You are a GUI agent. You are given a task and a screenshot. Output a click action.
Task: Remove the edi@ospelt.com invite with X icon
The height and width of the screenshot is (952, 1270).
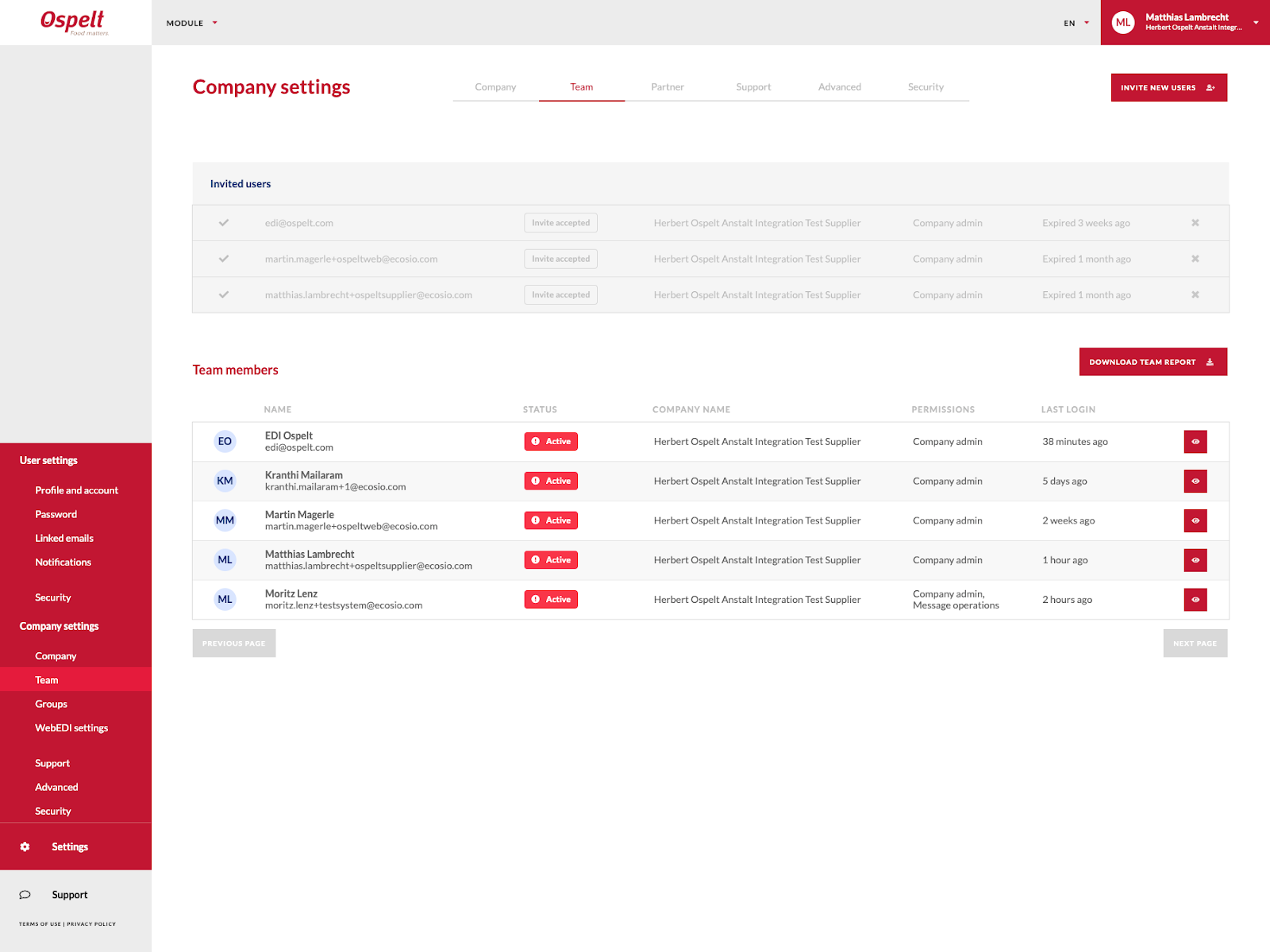[x=1195, y=223]
